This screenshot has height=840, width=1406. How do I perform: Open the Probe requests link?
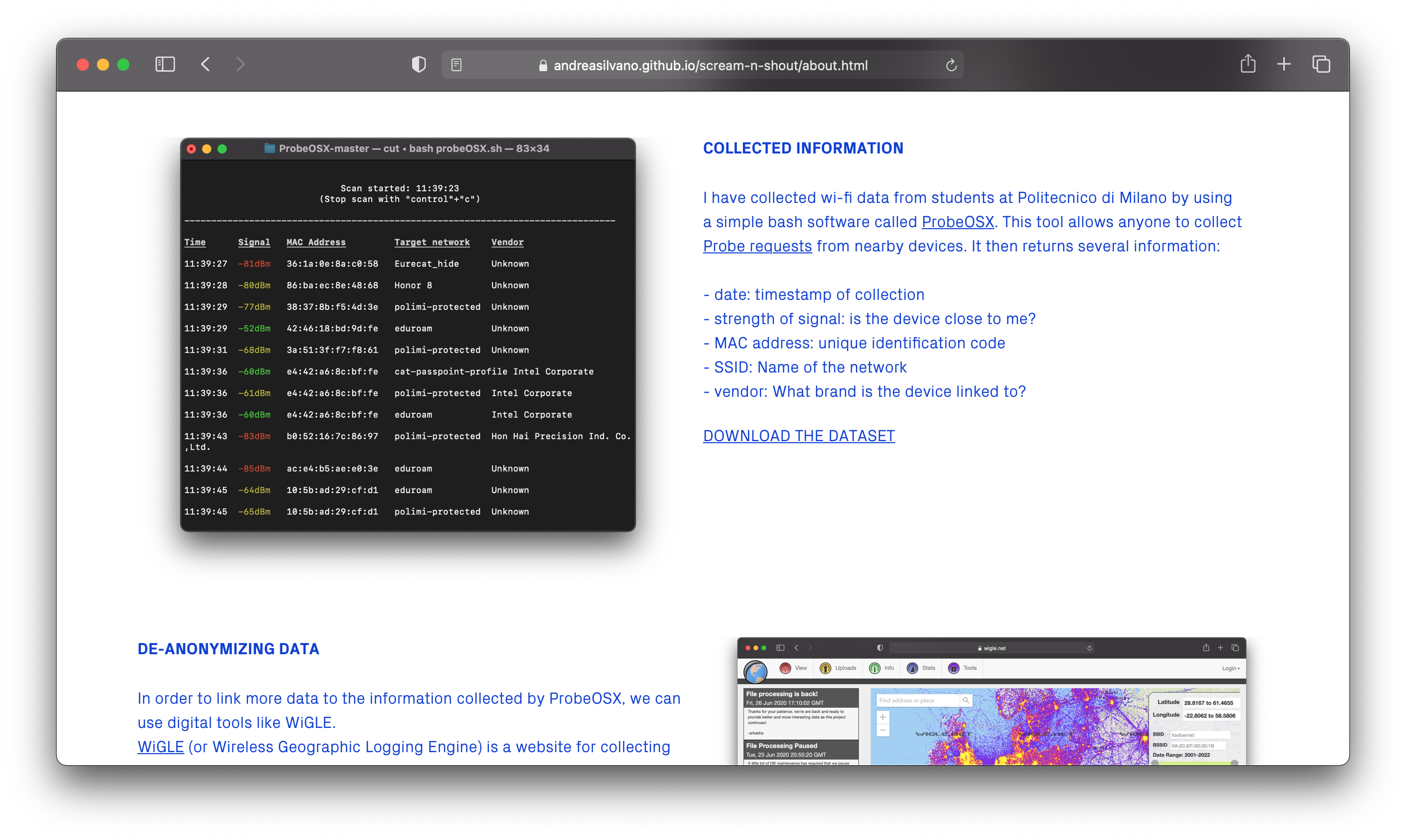tap(757, 246)
